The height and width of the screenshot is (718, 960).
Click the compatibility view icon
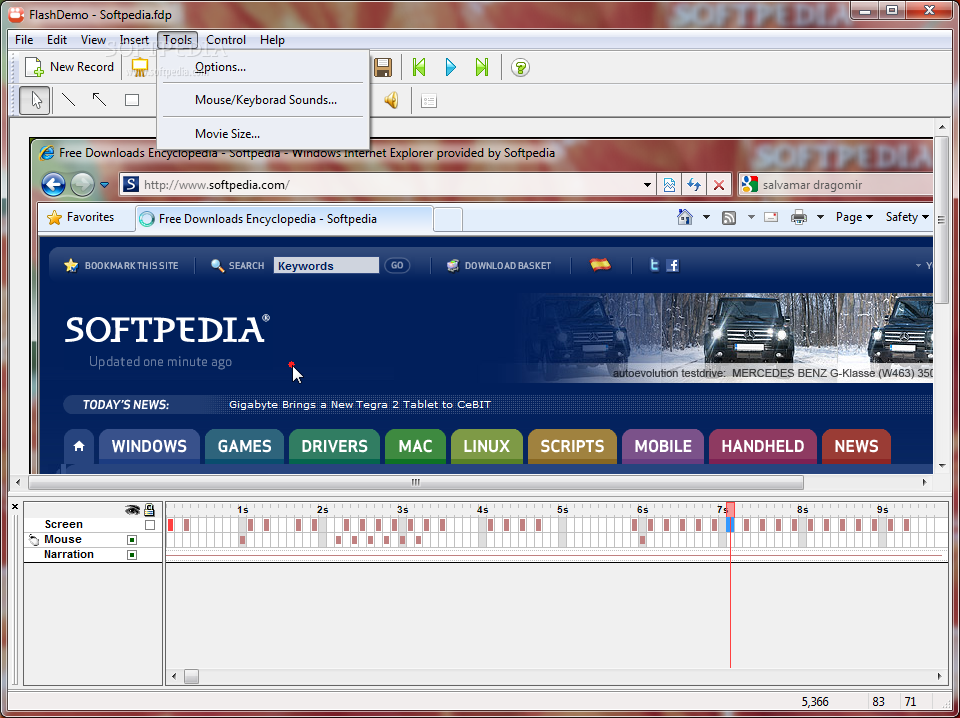(x=669, y=185)
